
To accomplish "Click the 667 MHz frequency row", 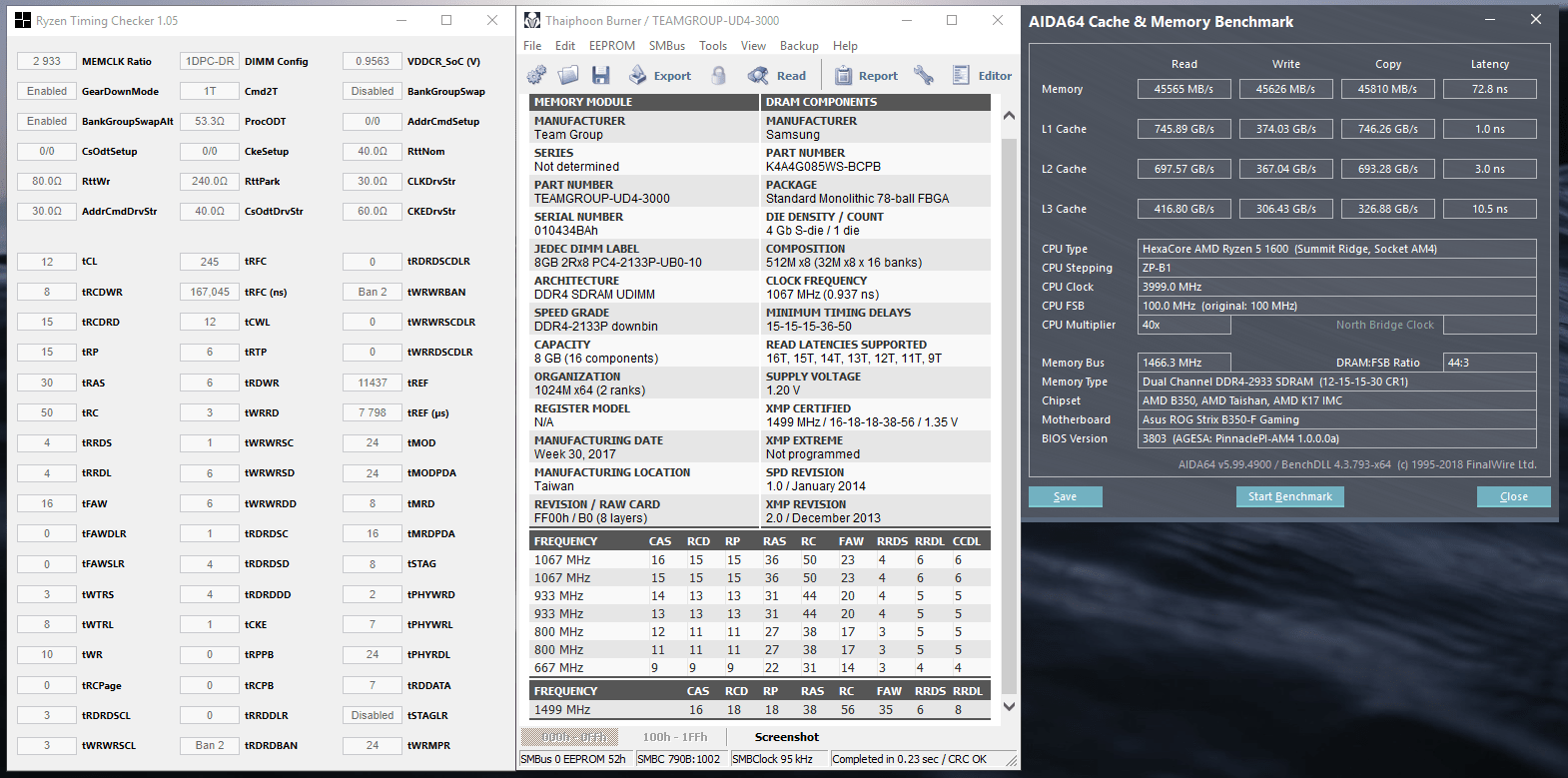I will click(760, 668).
